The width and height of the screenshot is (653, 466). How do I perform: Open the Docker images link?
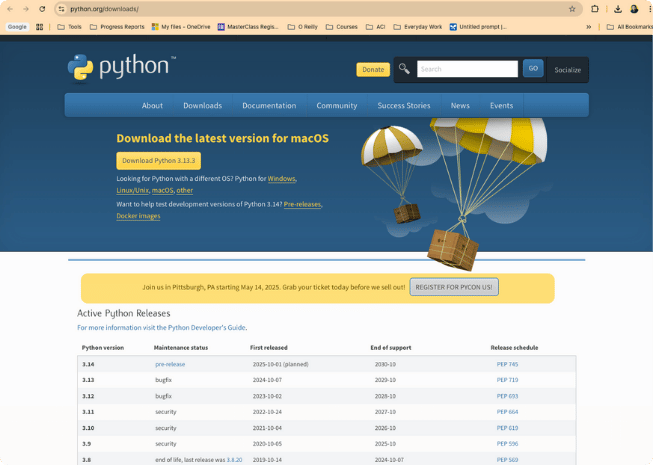(138, 216)
